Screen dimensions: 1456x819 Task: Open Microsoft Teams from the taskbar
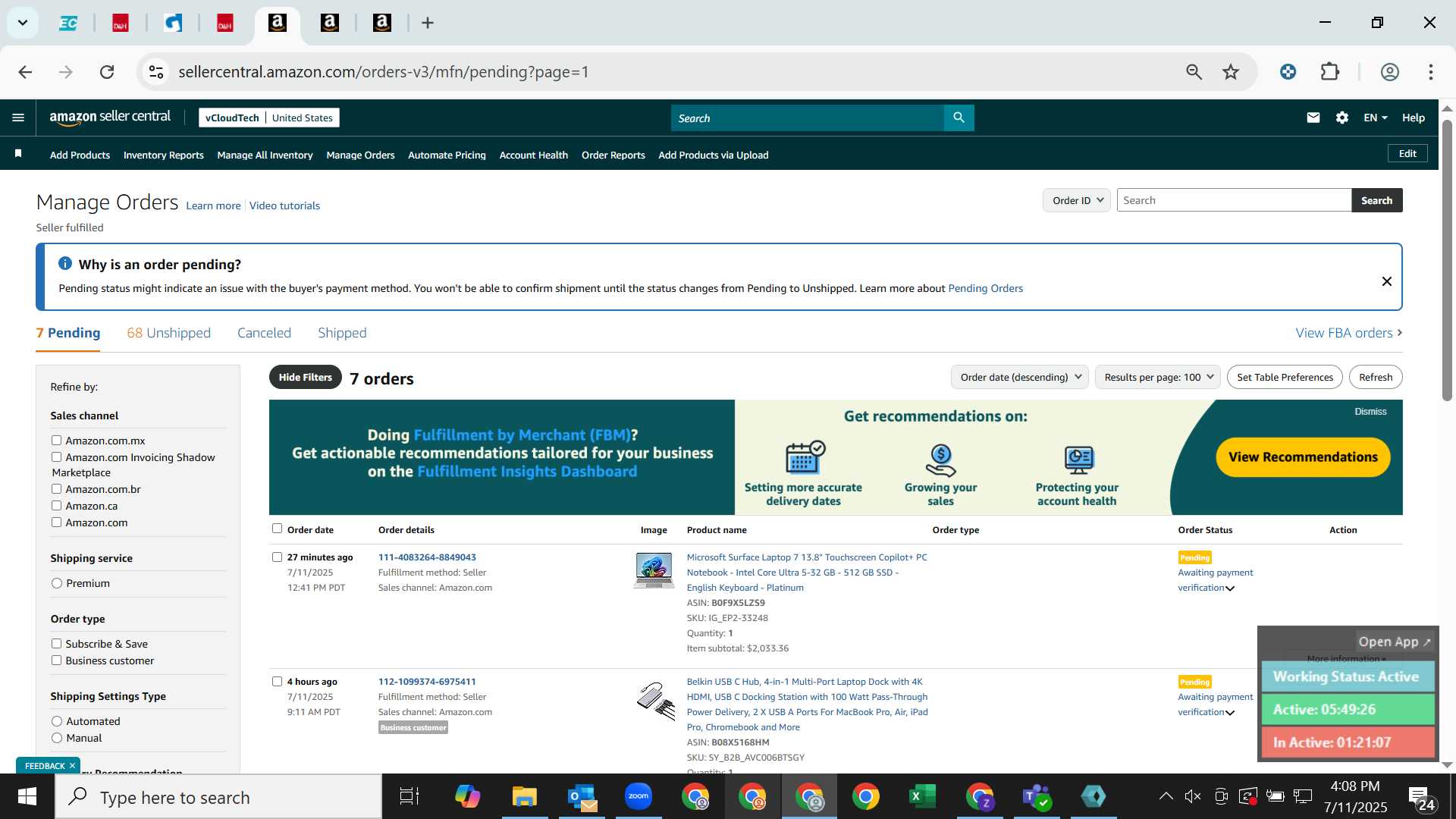tap(1036, 796)
